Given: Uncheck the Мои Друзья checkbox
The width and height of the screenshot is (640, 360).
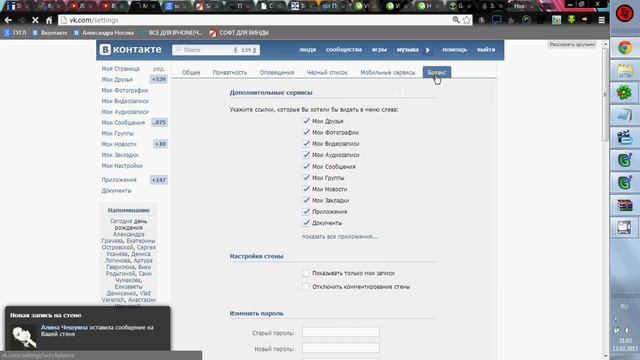Looking at the screenshot, I should 306,121.
